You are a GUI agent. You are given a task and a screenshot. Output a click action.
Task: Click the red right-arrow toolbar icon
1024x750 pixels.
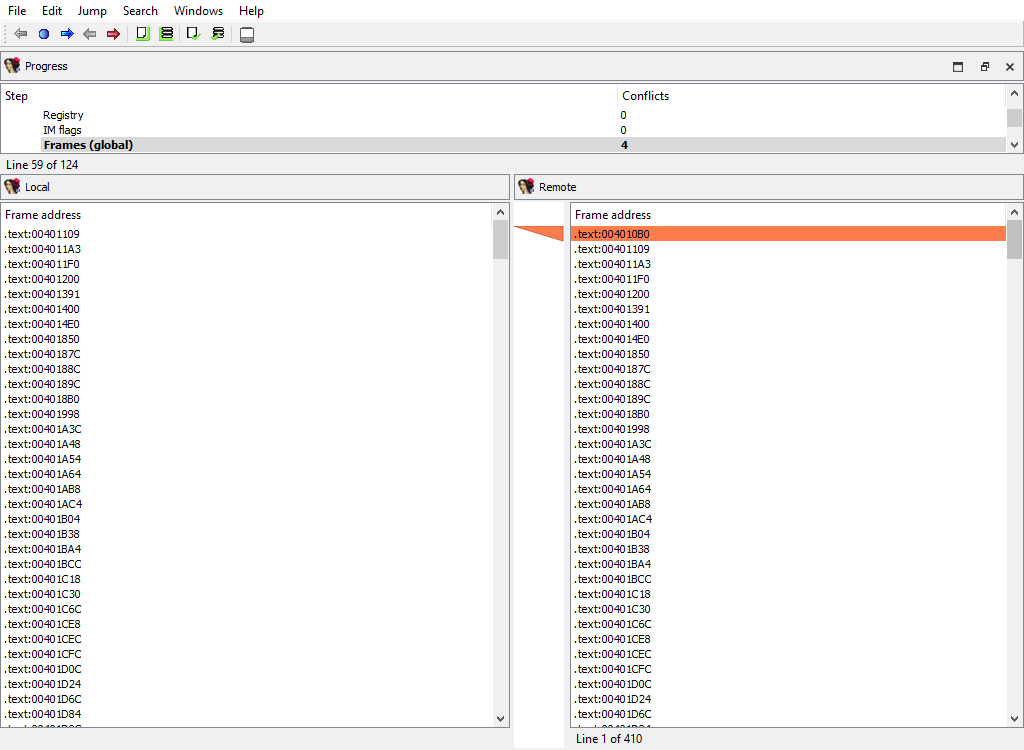pos(113,34)
